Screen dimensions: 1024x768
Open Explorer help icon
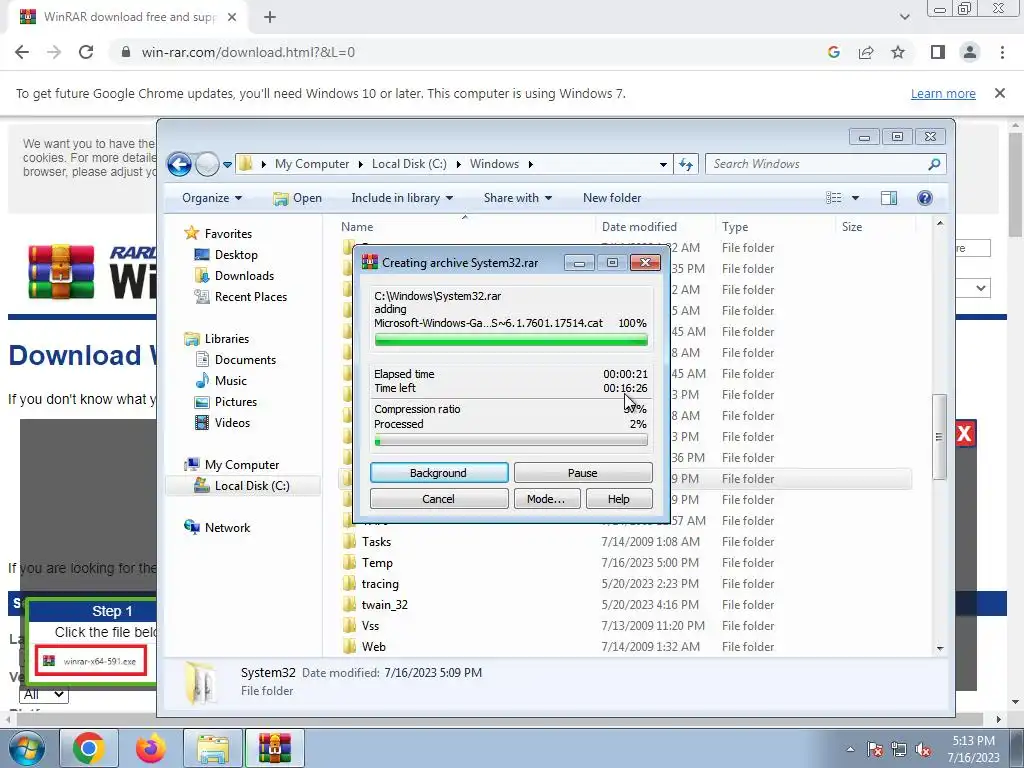925,198
